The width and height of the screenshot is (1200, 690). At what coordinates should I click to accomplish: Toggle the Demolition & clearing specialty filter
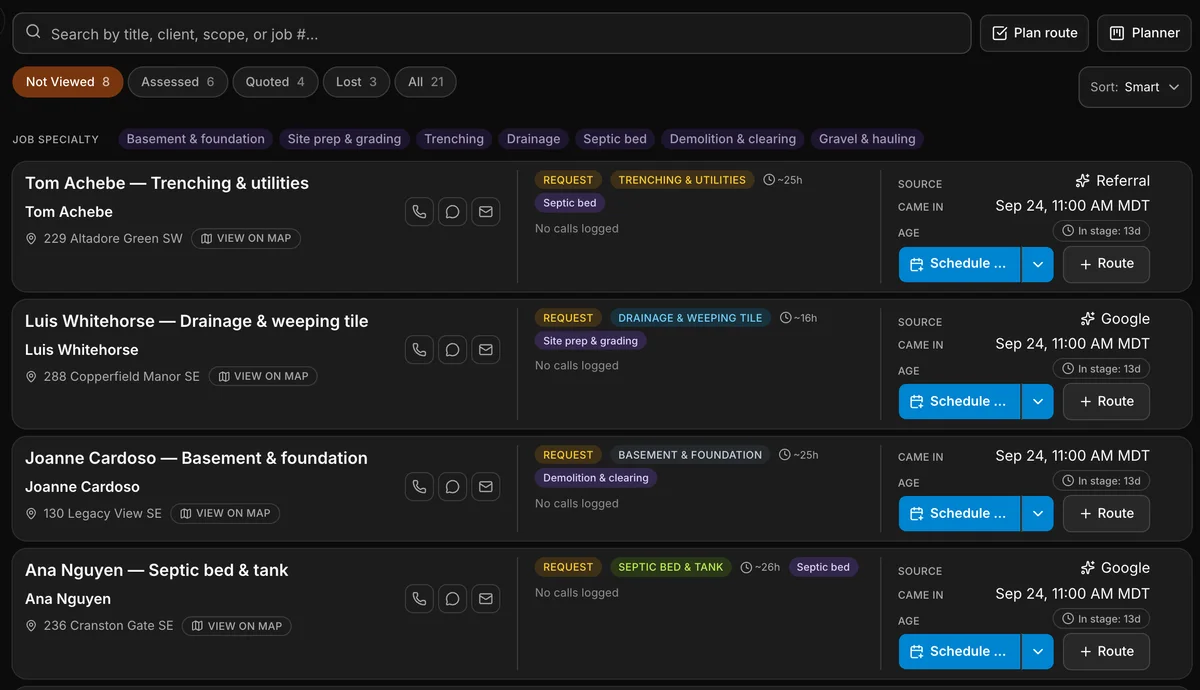(733, 139)
